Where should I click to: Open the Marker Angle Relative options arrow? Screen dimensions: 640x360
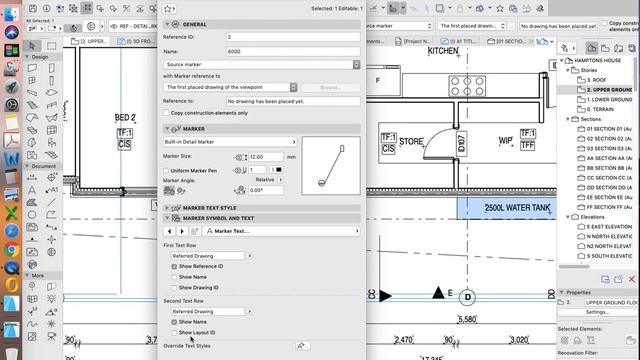point(280,180)
